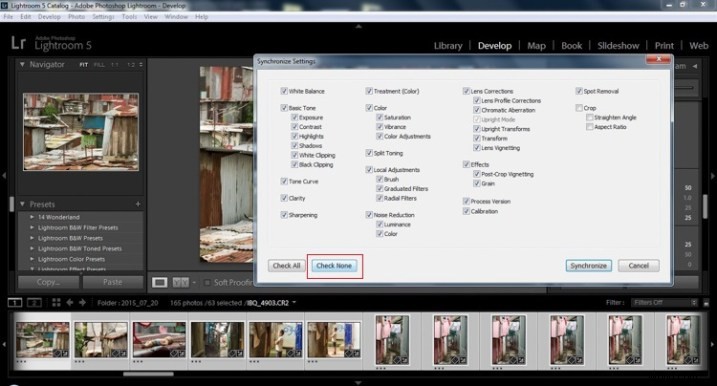Check Straighten Angle option

pyautogui.click(x=589, y=118)
